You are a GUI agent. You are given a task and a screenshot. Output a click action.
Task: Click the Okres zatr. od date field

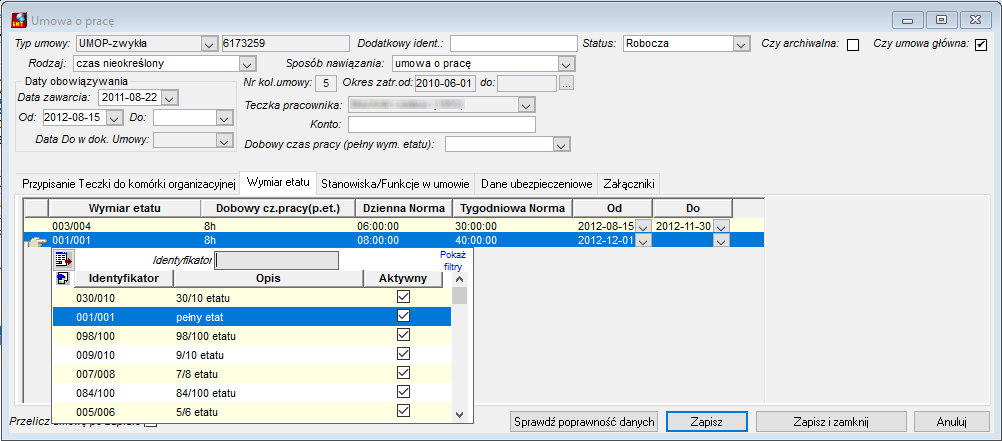[x=445, y=83]
